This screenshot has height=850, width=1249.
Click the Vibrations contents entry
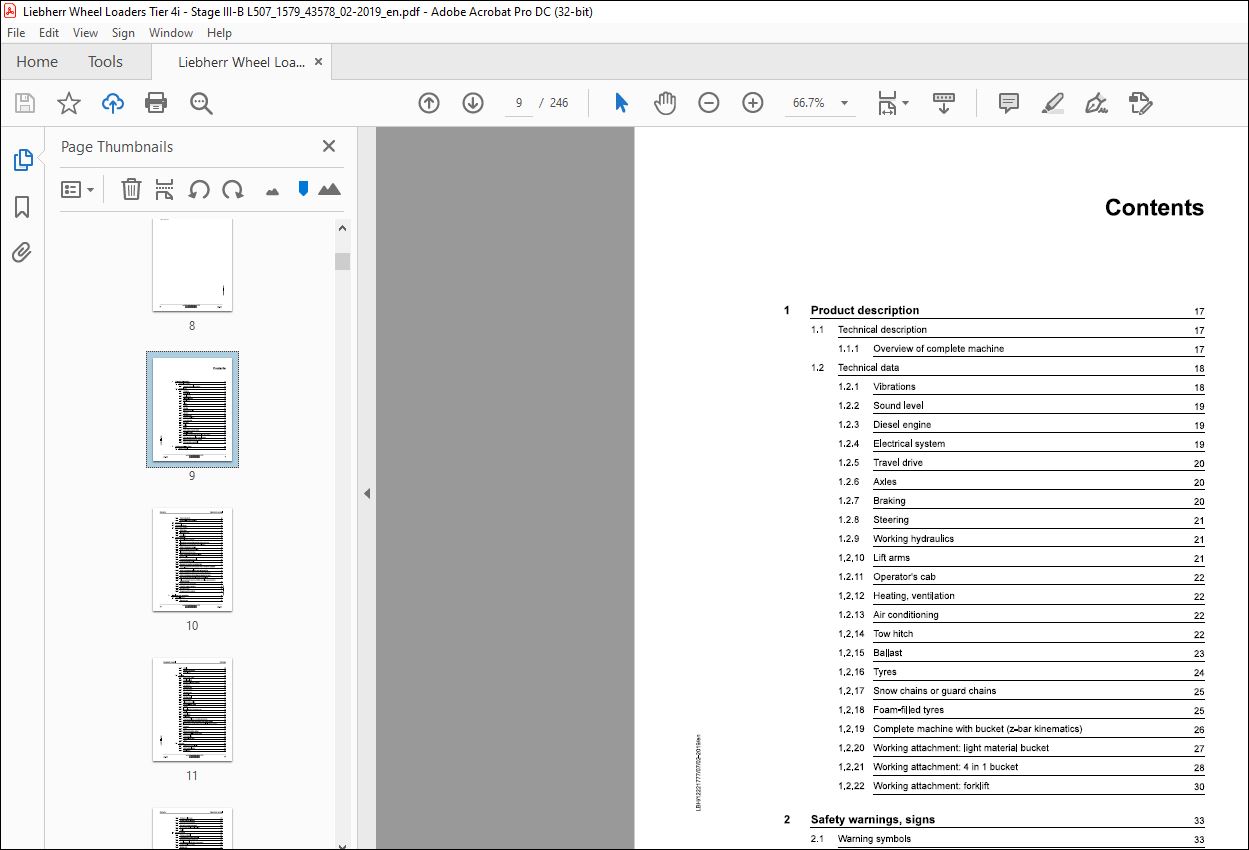(x=894, y=386)
